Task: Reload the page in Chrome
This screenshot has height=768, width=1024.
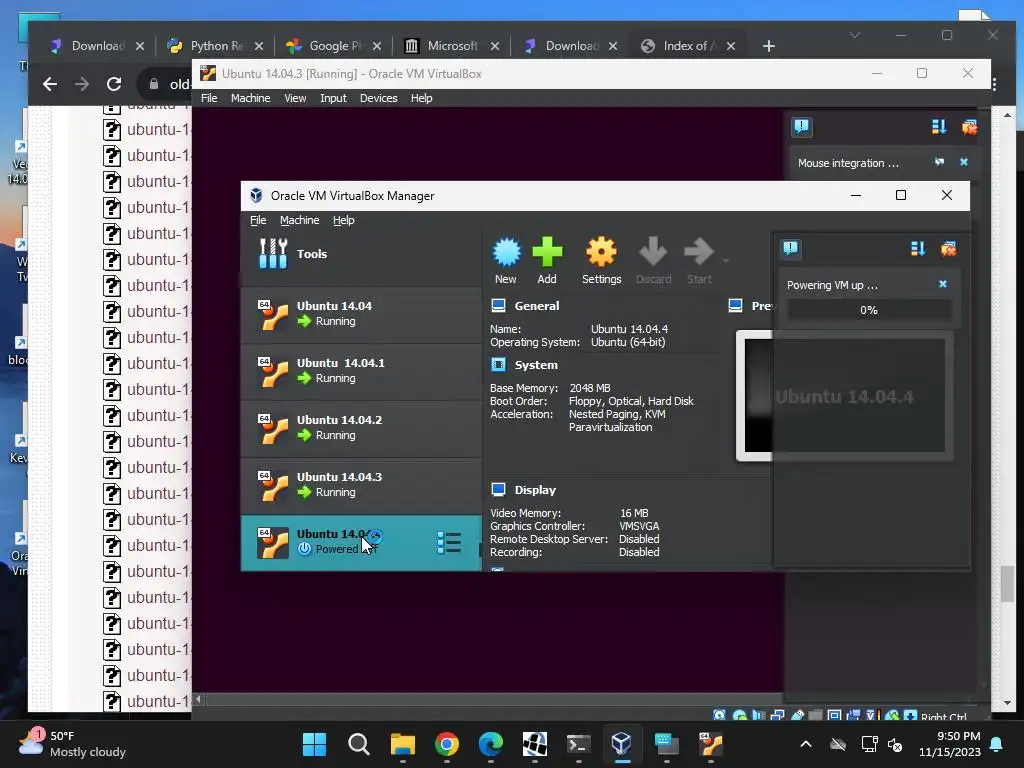Action: [x=114, y=84]
